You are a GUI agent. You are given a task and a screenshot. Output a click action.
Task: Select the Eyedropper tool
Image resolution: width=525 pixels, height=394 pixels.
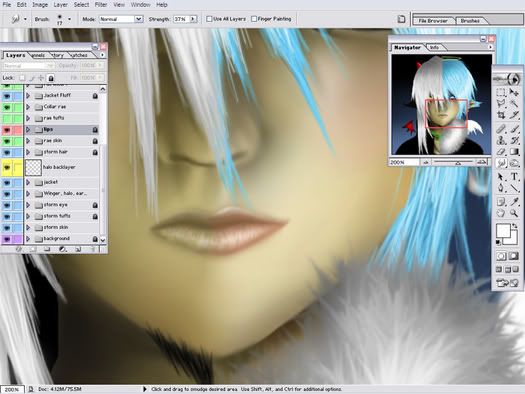514,202
